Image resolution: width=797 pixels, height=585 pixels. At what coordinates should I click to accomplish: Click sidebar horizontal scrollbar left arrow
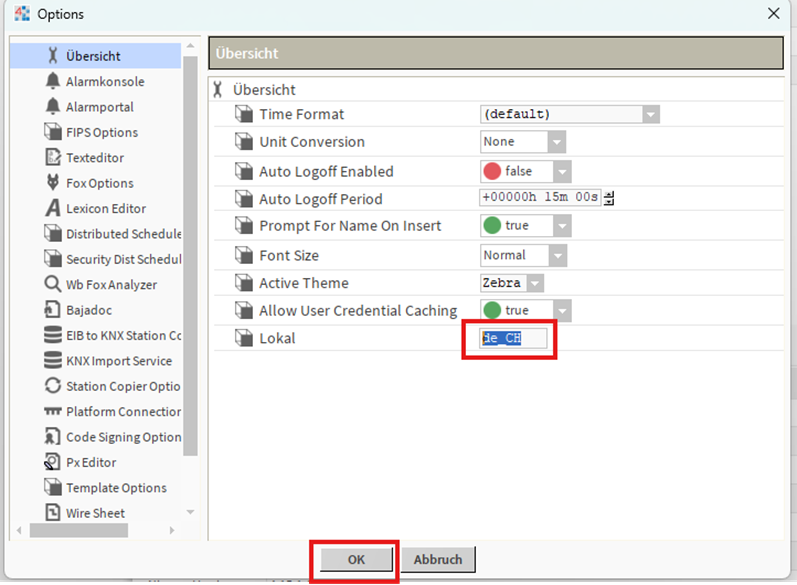coord(19,530)
